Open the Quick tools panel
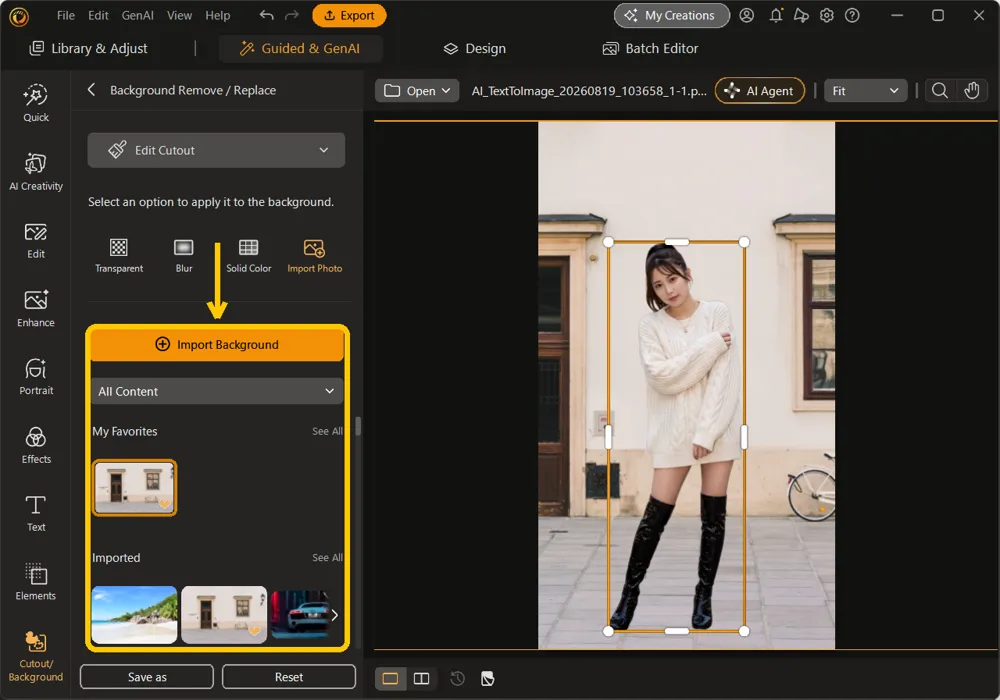This screenshot has height=700, width=1000. tap(36, 103)
